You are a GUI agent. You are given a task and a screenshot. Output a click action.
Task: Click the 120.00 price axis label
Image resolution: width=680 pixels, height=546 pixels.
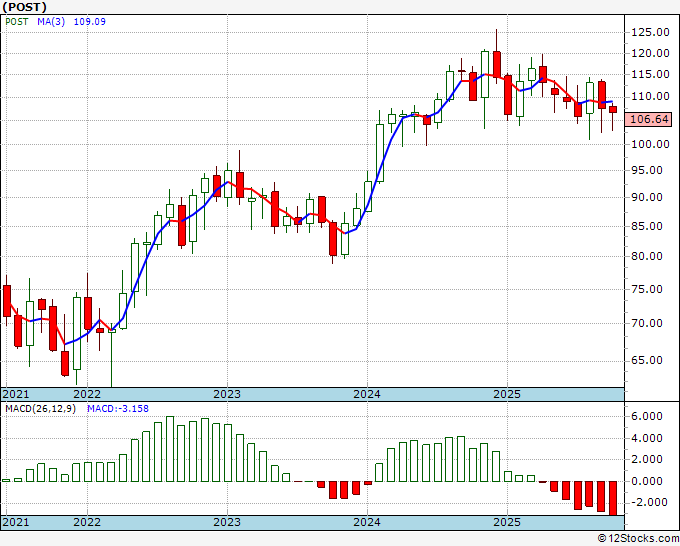pos(650,53)
